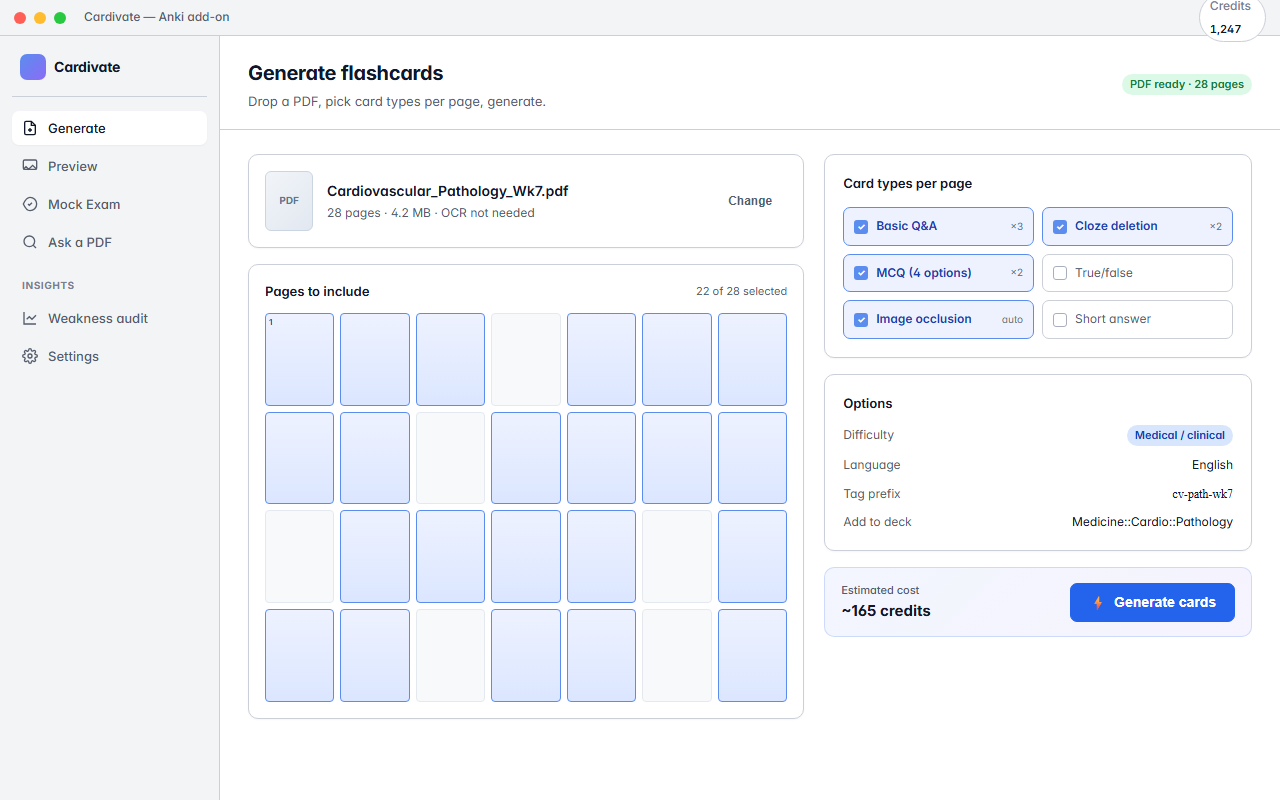Uncheck the MCQ (4 options) checkbox
Image resolution: width=1280 pixels, height=800 pixels.
[x=861, y=273]
